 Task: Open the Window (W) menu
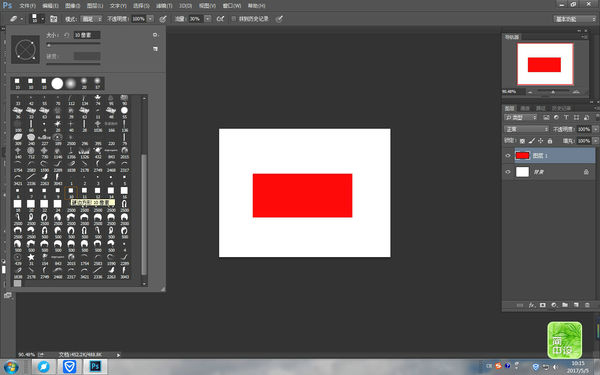232,6
